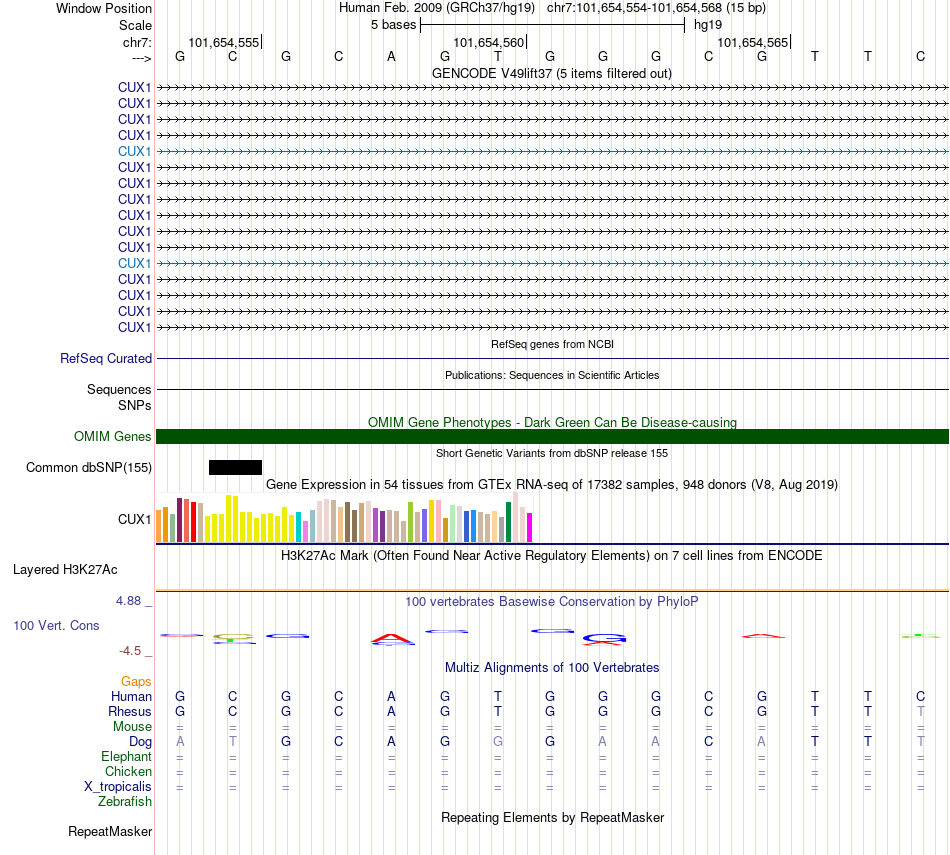
Task: Click the '5 bases' scale bar text
Action: click(394, 25)
